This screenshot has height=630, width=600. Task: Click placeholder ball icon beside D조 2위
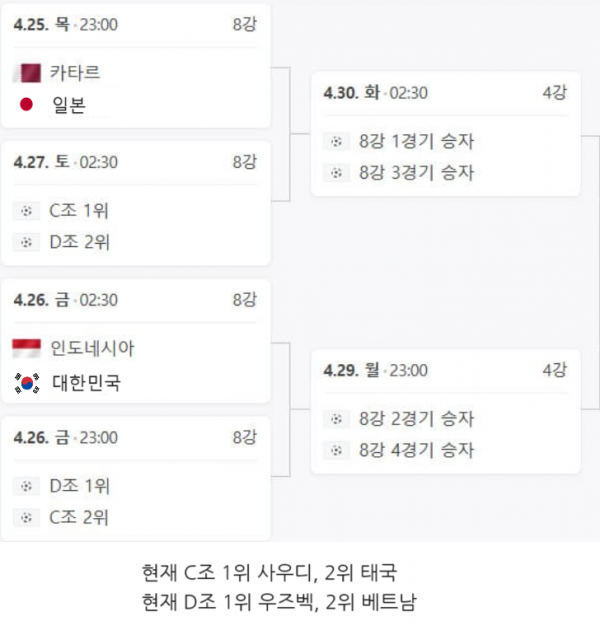pos(27,242)
